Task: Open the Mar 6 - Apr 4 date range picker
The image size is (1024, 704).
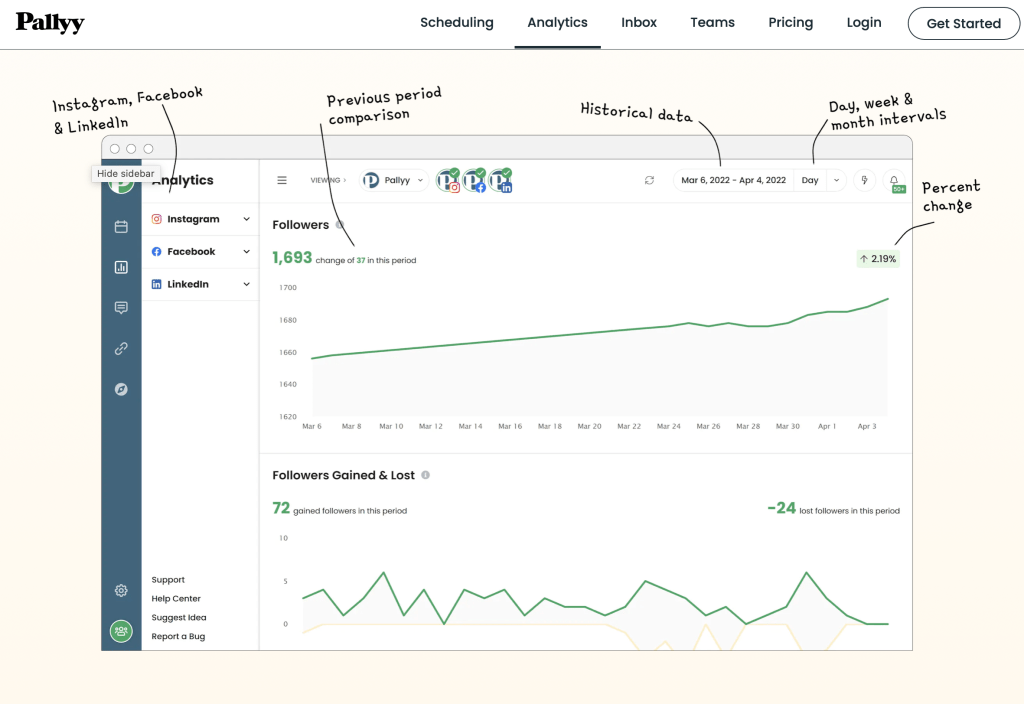Action: pos(733,179)
